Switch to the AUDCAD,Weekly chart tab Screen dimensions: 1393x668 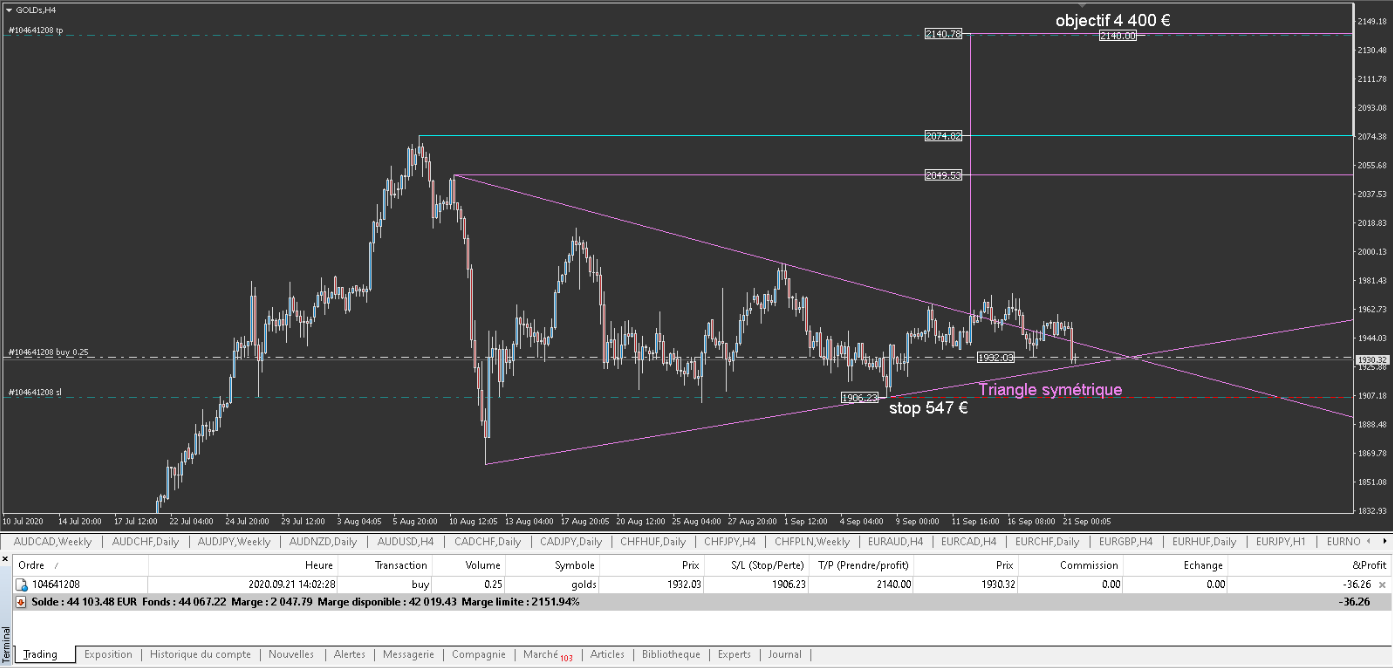click(x=52, y=541)
